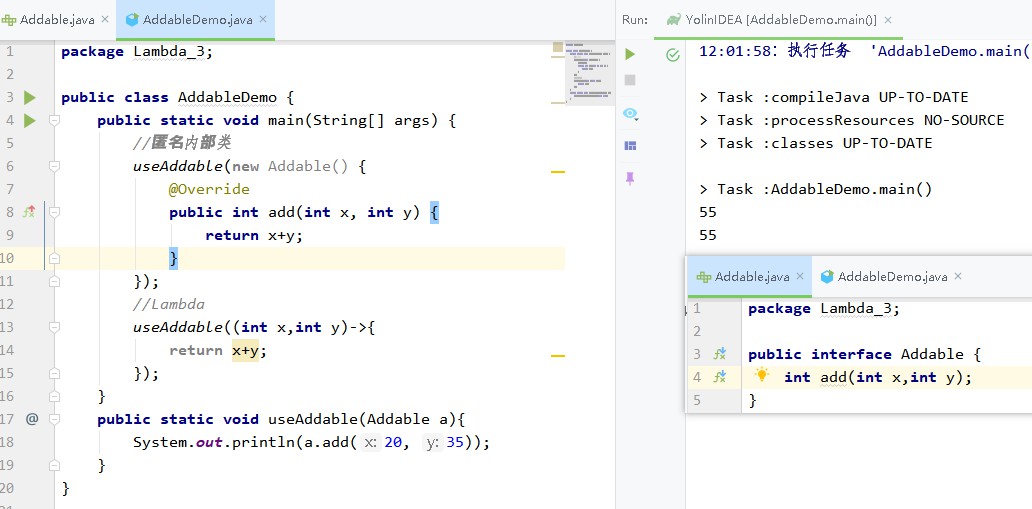Toggle the eye view icon in Run panel

tap(631, 114)
